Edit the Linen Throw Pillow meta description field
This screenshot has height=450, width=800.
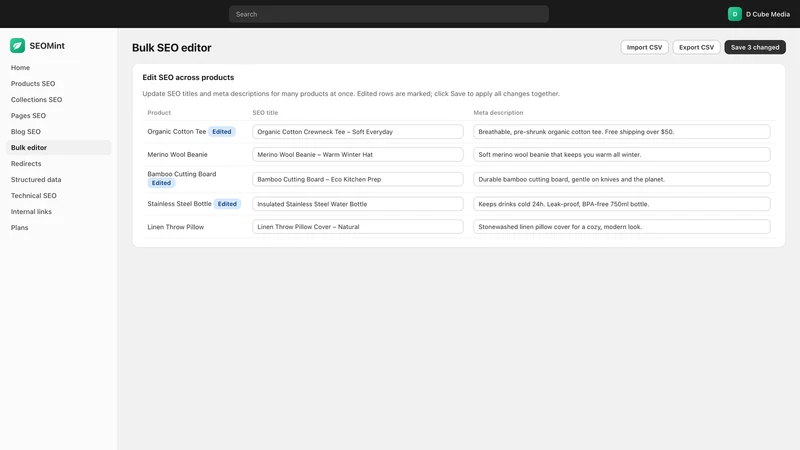click(621, 227)
